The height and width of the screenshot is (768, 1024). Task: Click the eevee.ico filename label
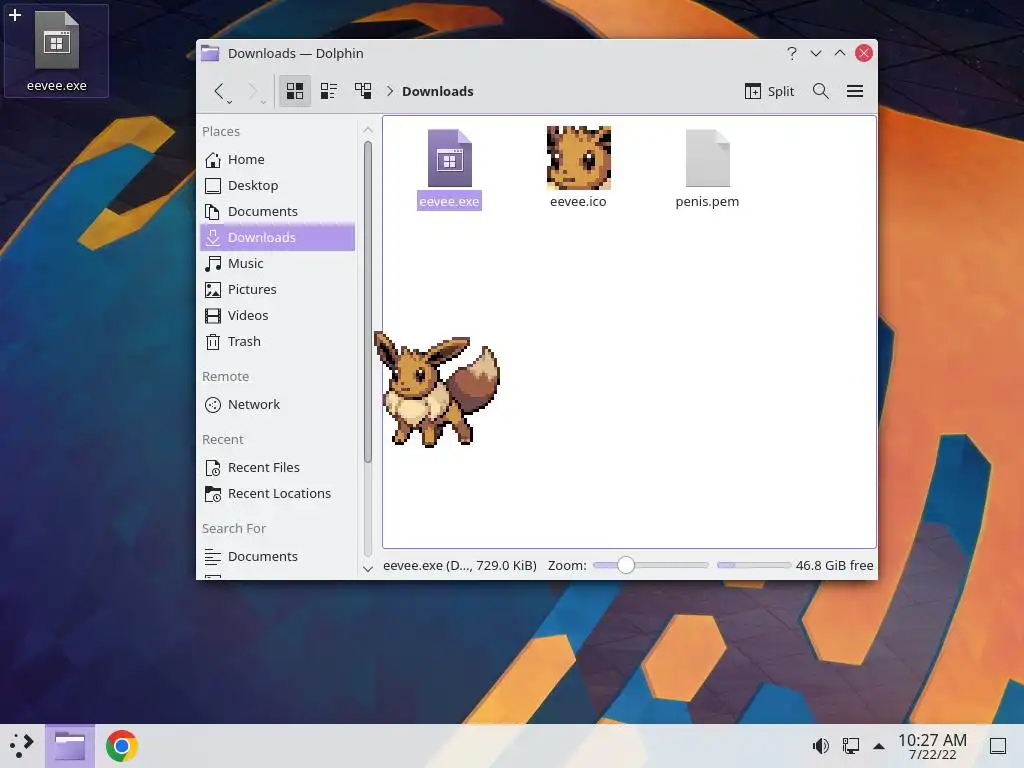click(x=578, y=201)
